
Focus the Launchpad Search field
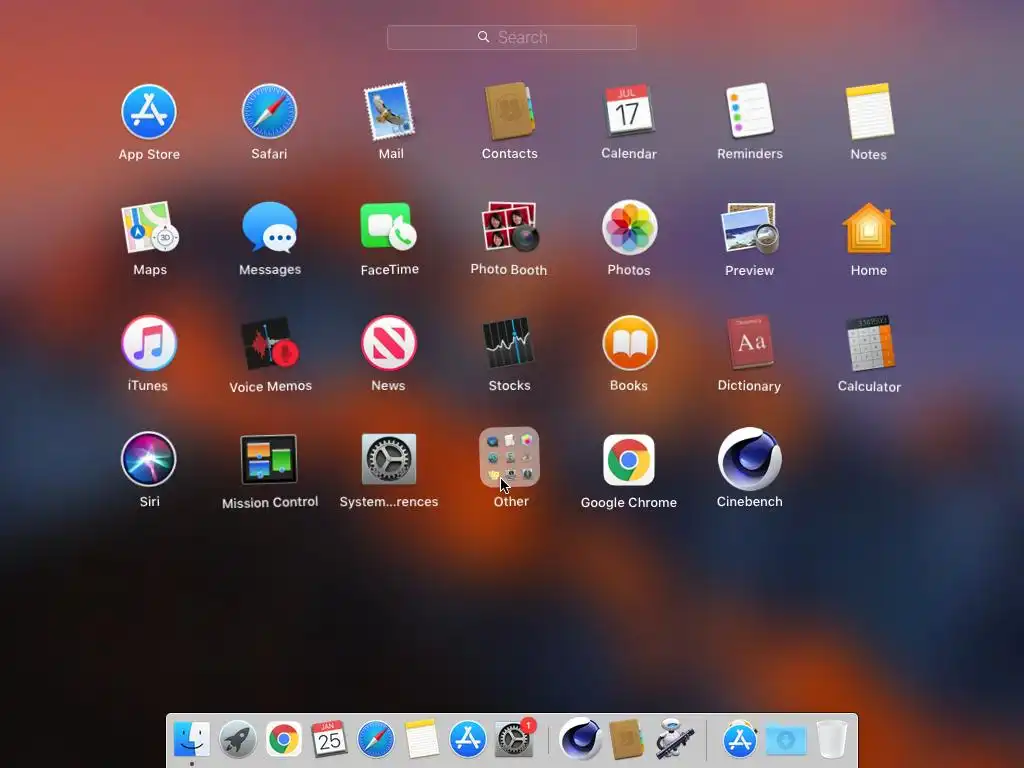(511, 37)
